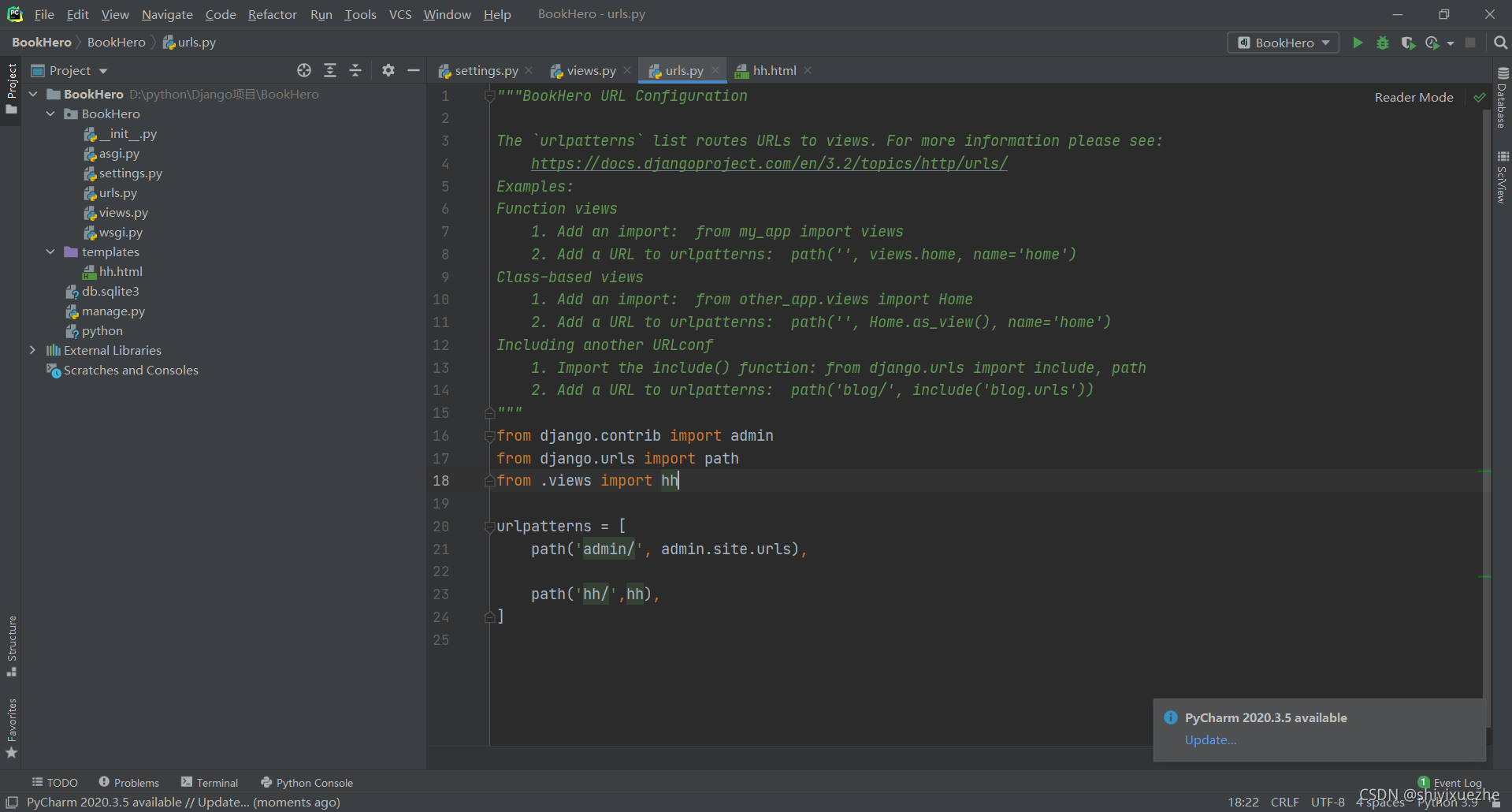Open the profiler options dropdown arrow

1451,43
